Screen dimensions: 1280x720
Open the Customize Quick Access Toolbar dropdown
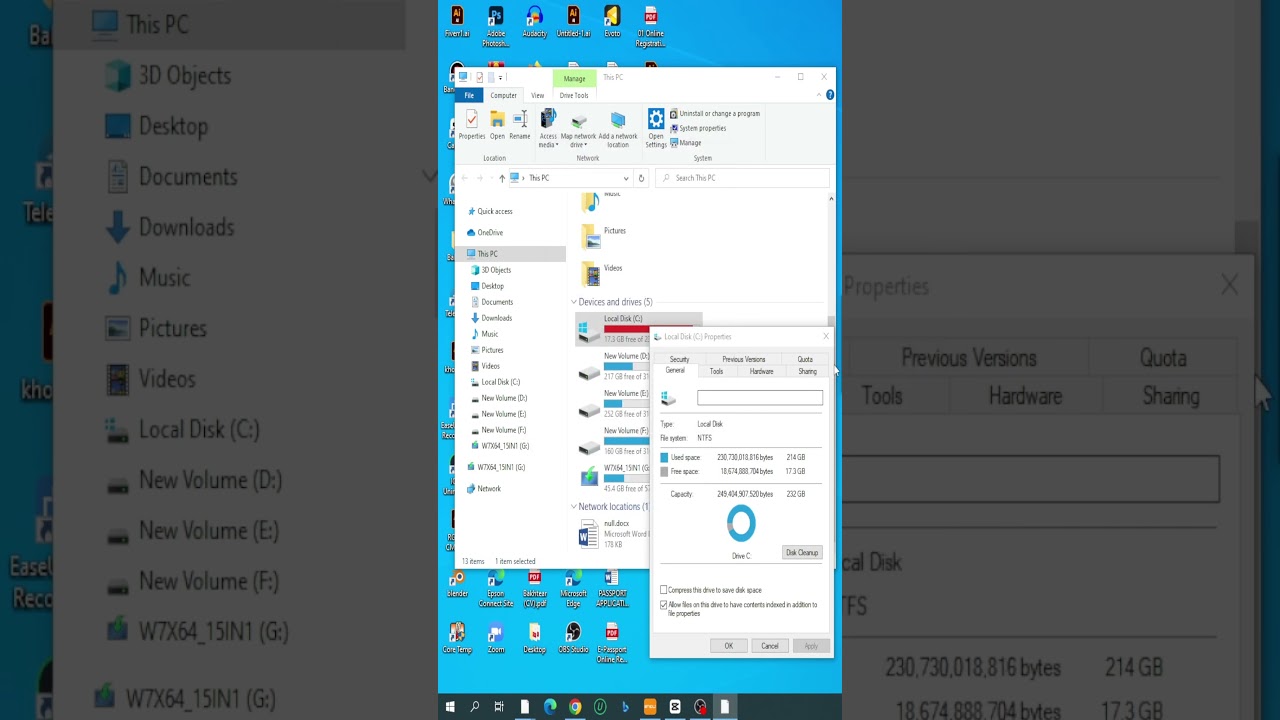click(500, 77)
